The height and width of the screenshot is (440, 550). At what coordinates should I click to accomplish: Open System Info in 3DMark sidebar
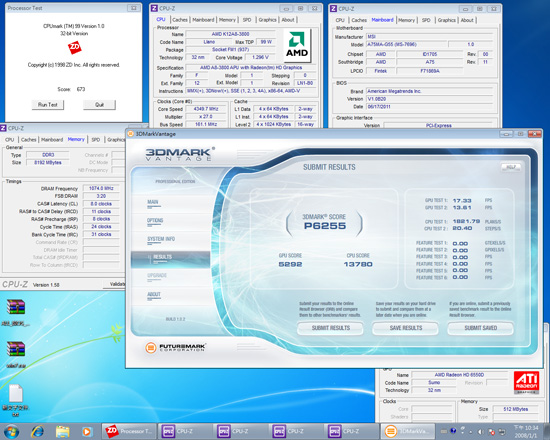point(161,239)
